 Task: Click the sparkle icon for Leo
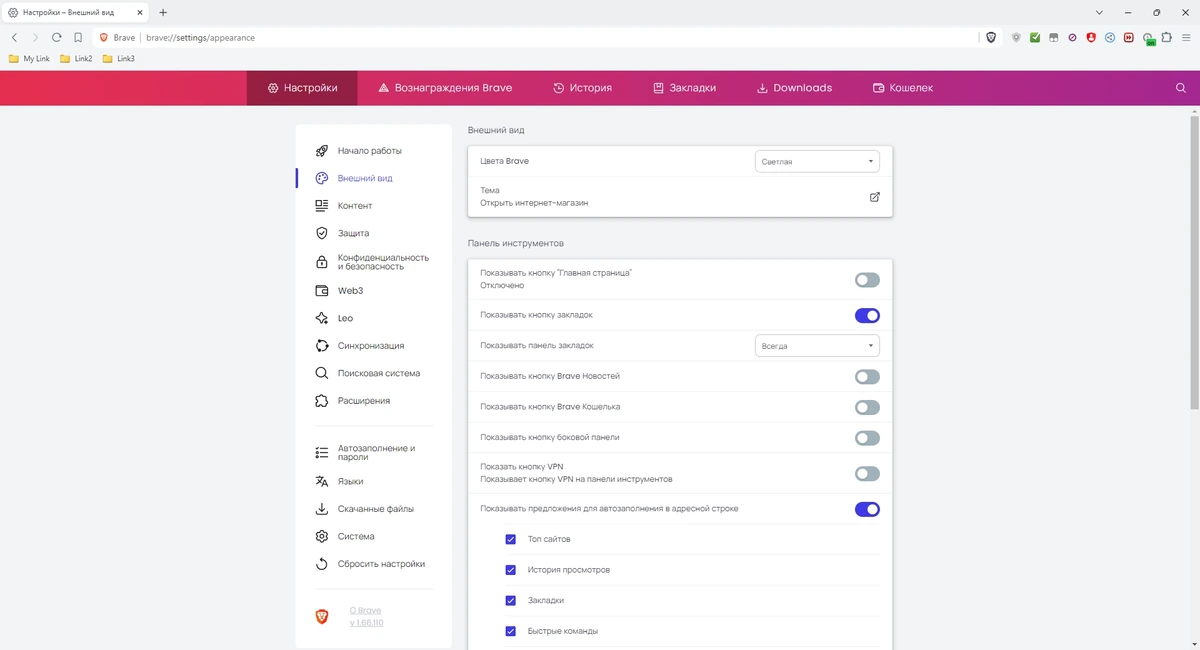[321, 318]
